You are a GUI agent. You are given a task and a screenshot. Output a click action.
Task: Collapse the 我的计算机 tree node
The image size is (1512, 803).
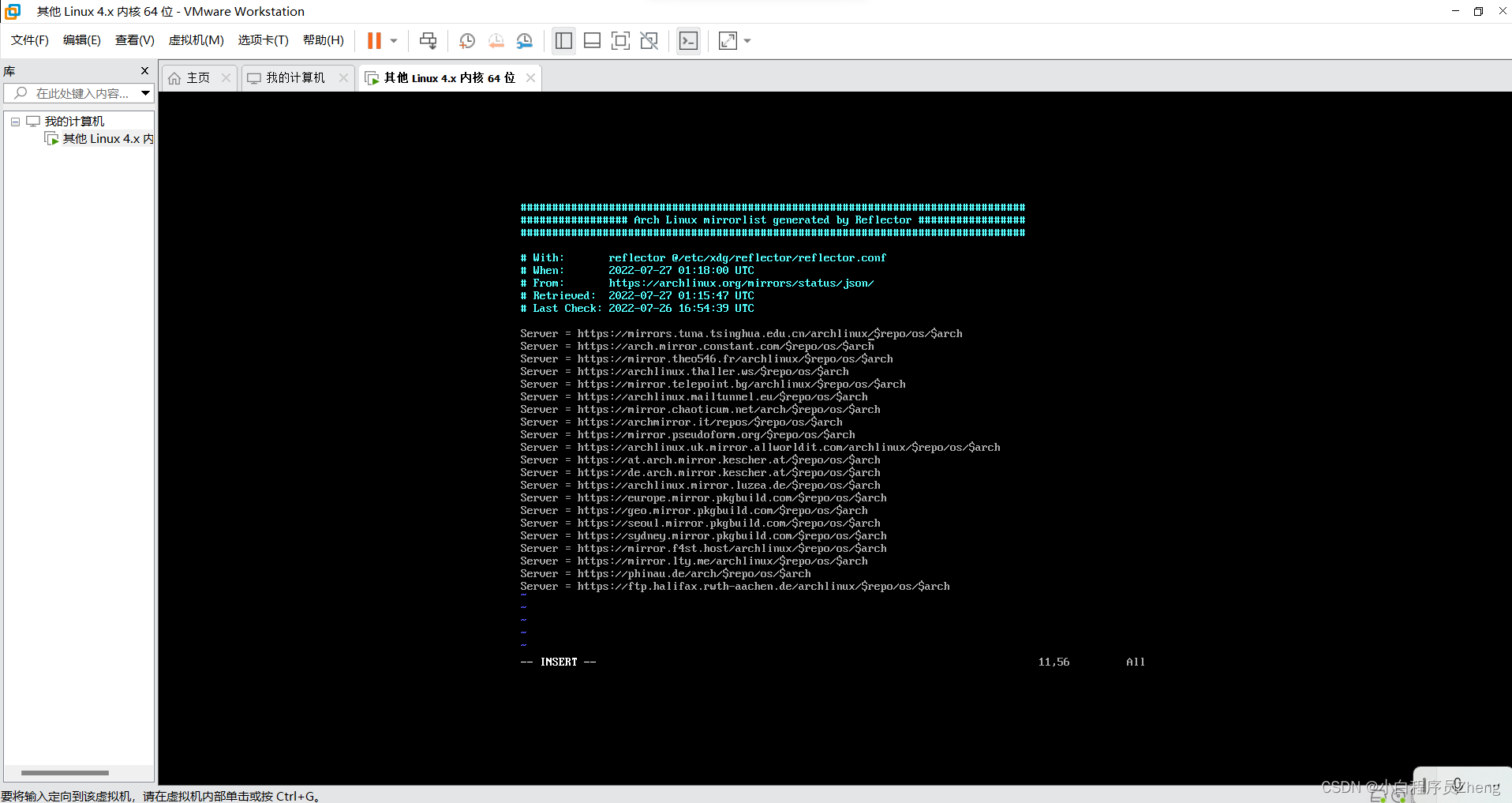pyautogui.click(x=15, y=122)
